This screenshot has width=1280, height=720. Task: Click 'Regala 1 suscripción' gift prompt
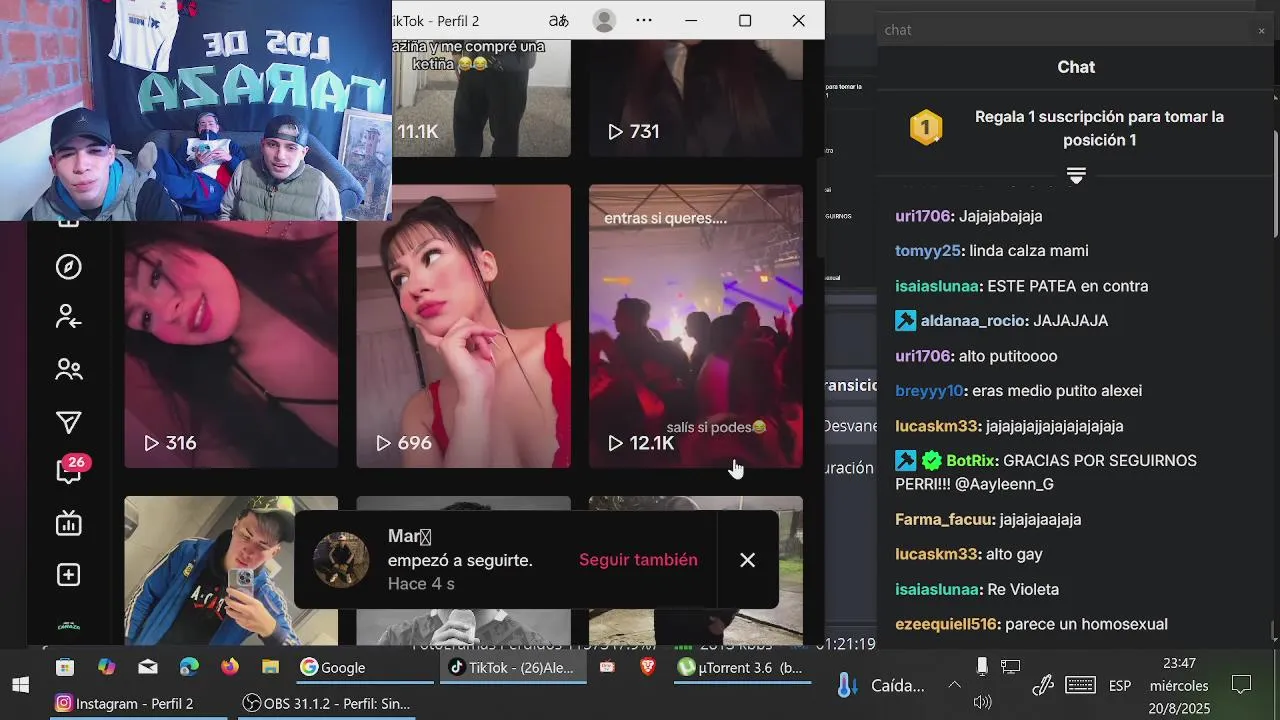pyautogui.click(x=1099, y=128)
